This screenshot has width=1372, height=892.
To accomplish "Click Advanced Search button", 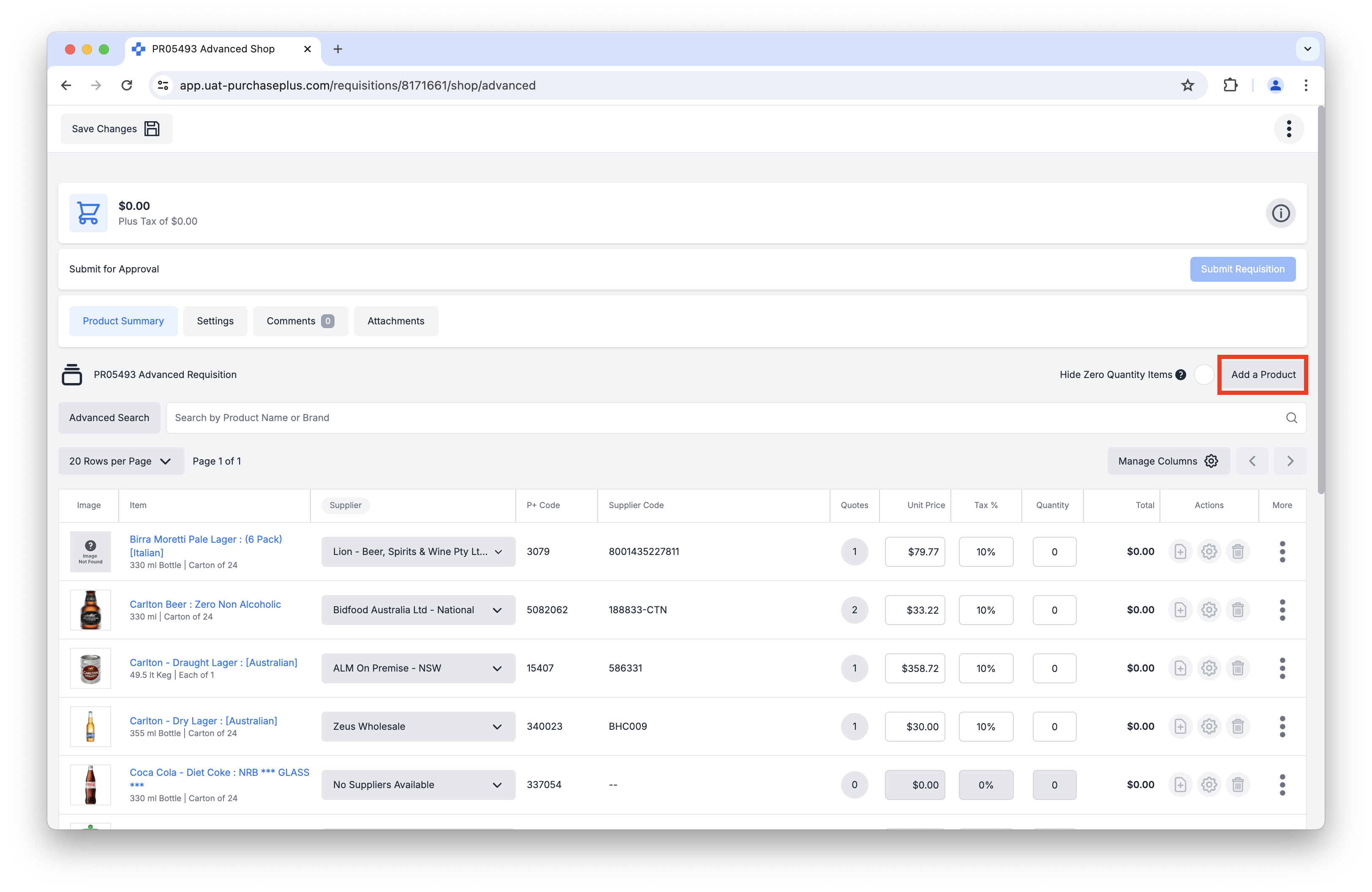I will click(109, 418).
